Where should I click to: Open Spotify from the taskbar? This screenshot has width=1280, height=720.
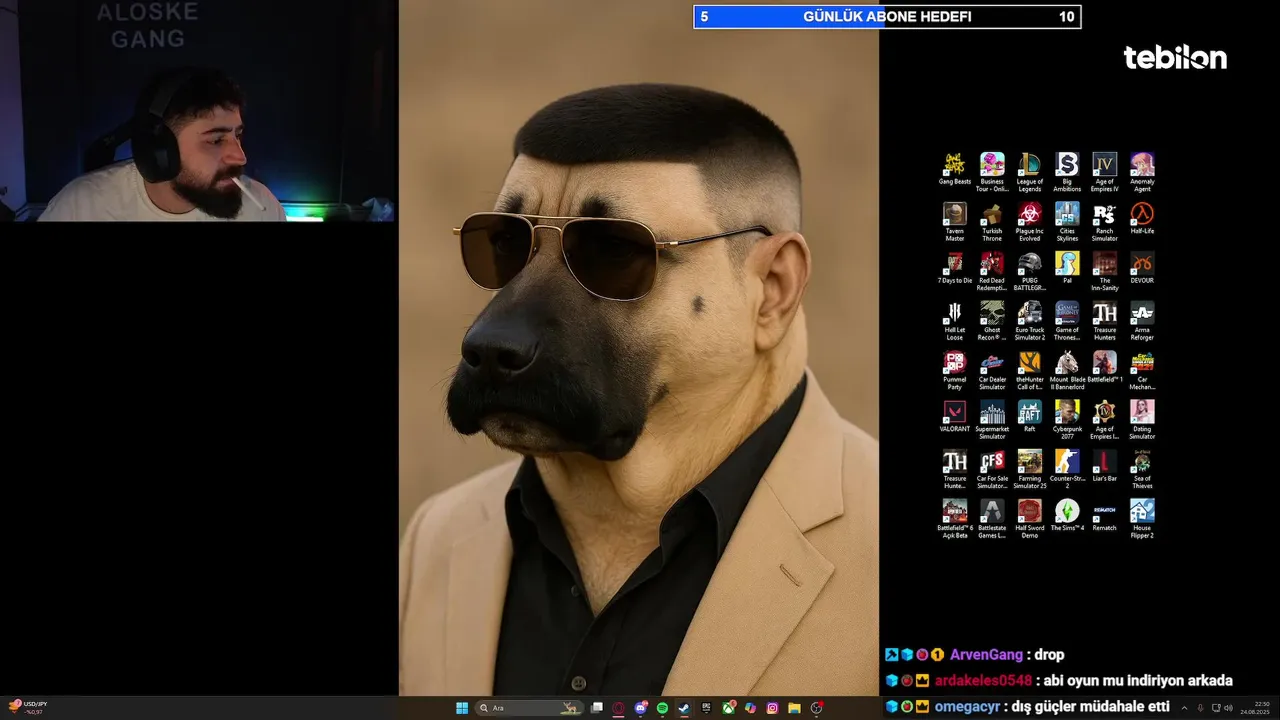point(663,708)
